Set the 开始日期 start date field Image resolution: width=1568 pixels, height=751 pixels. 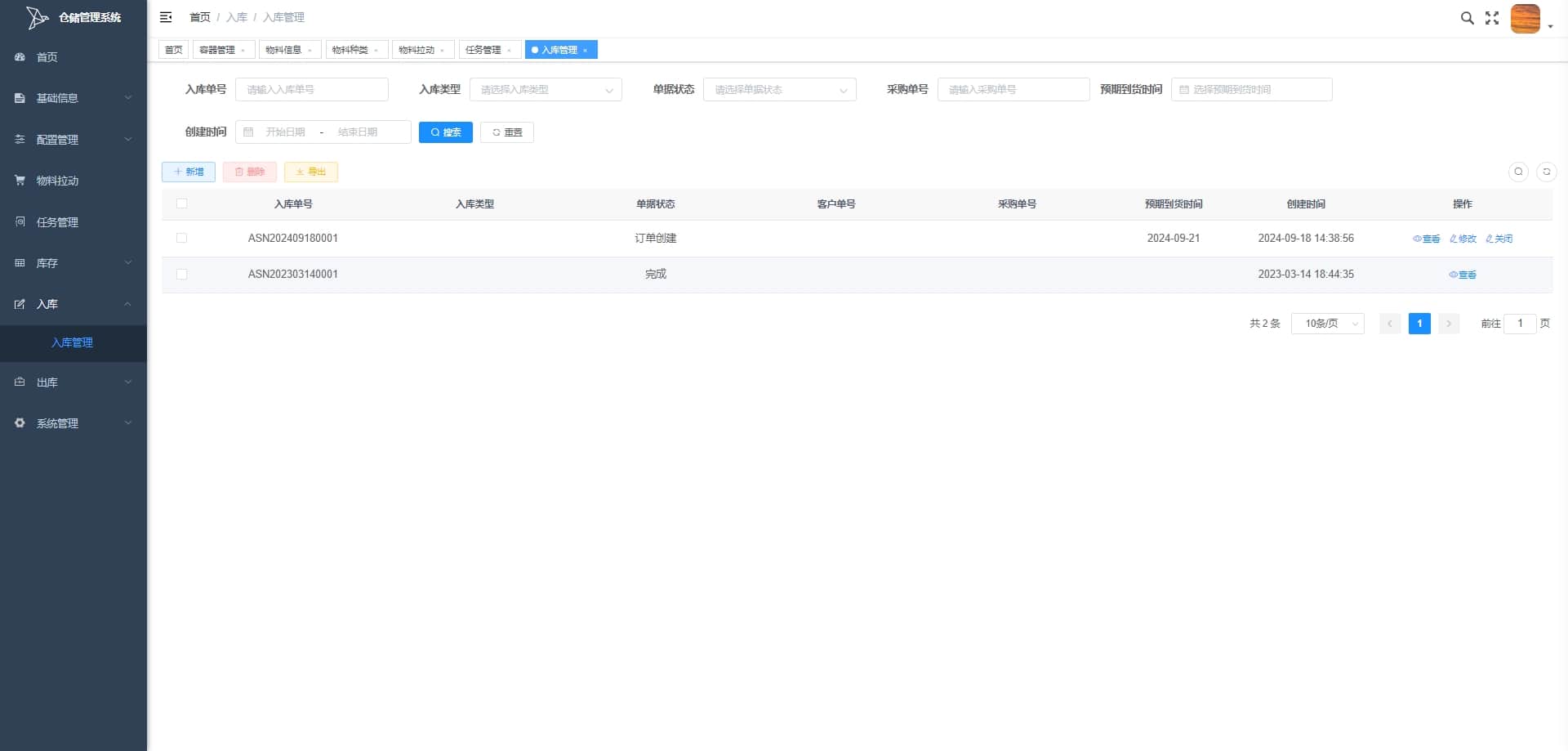286,132
